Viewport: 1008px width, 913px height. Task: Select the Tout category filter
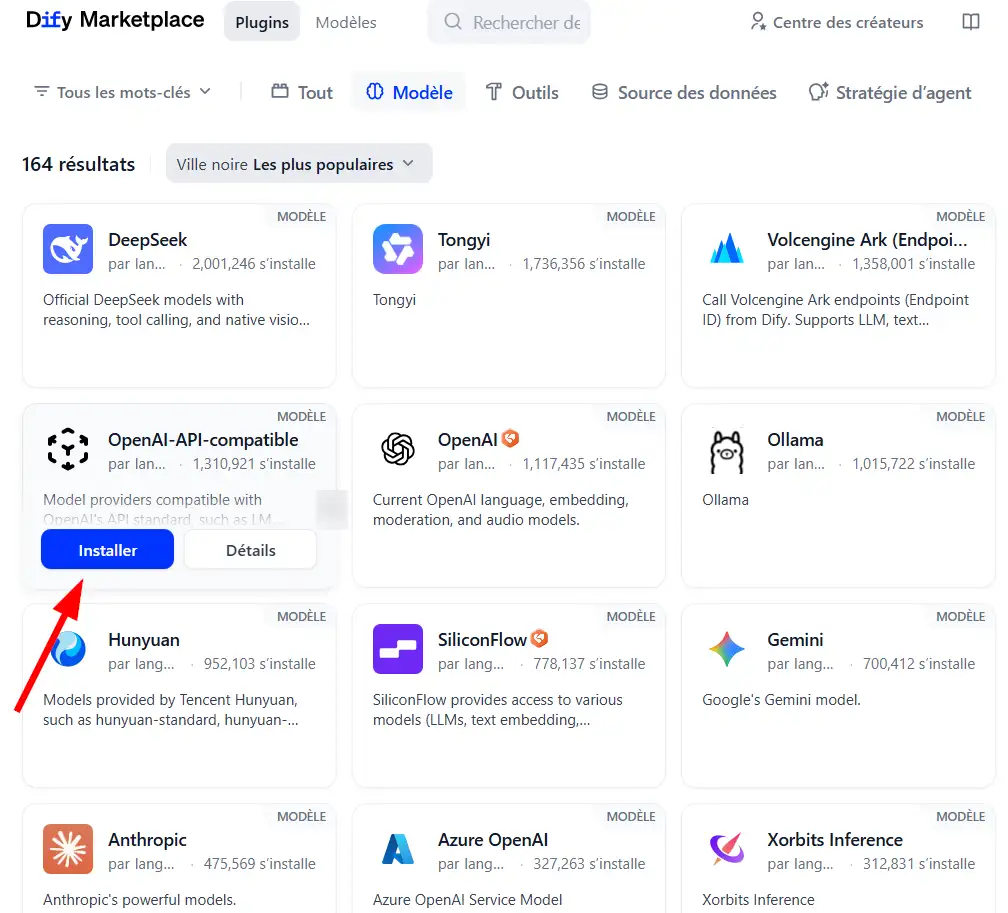[302, 92]
